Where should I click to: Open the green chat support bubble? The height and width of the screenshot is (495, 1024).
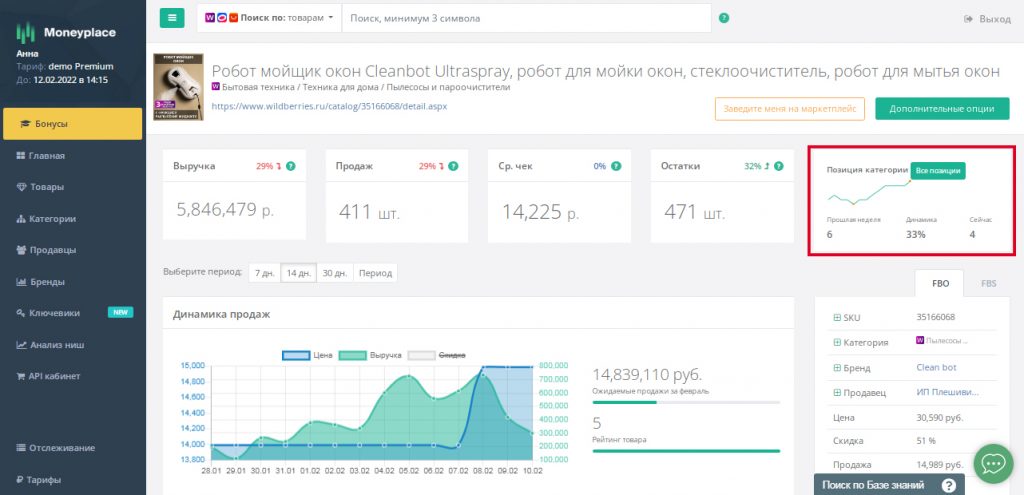click(x=992, y=464)
